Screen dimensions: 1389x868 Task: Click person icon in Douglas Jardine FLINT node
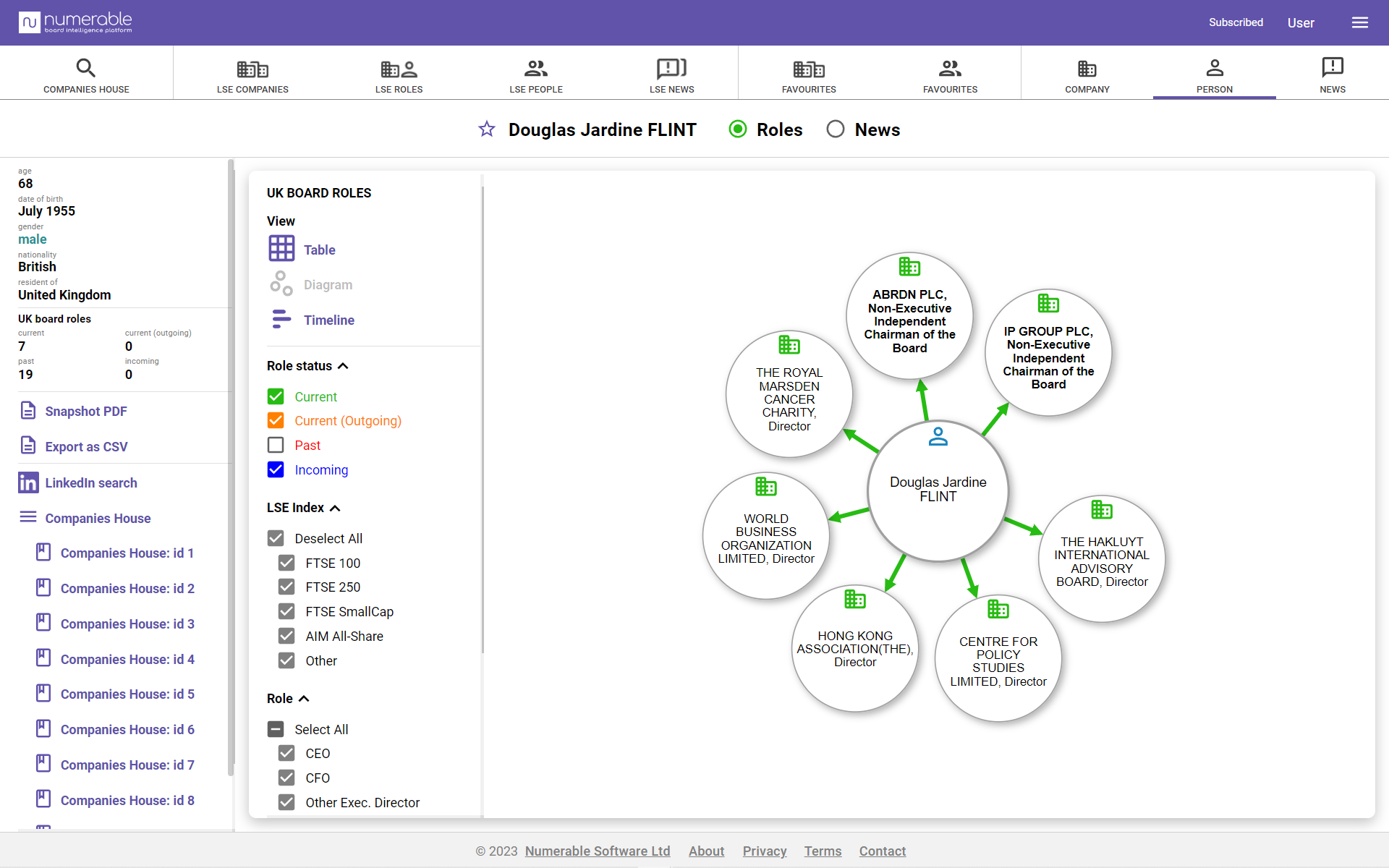click(x=938, y=436)
